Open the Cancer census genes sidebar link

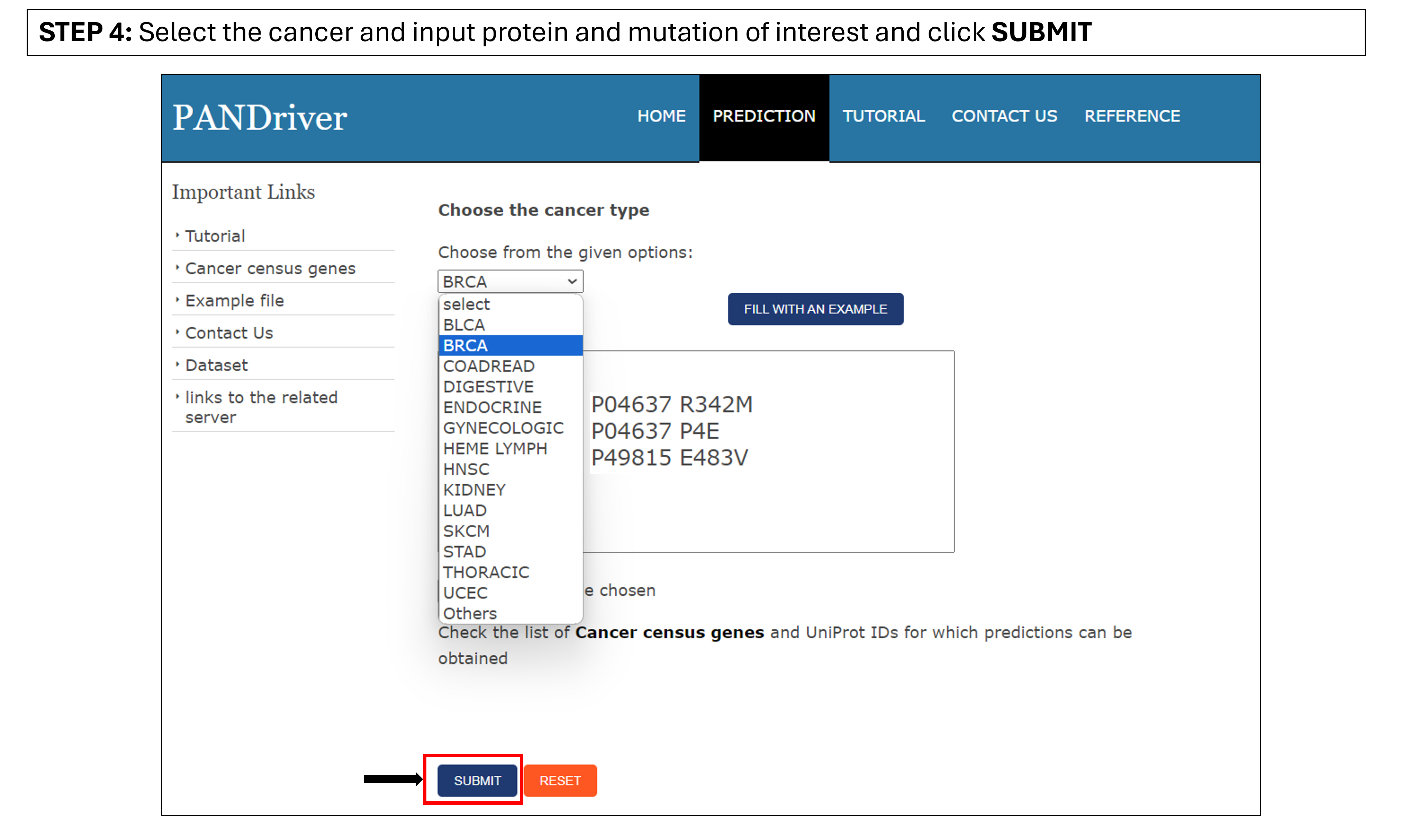pos(270,268)
